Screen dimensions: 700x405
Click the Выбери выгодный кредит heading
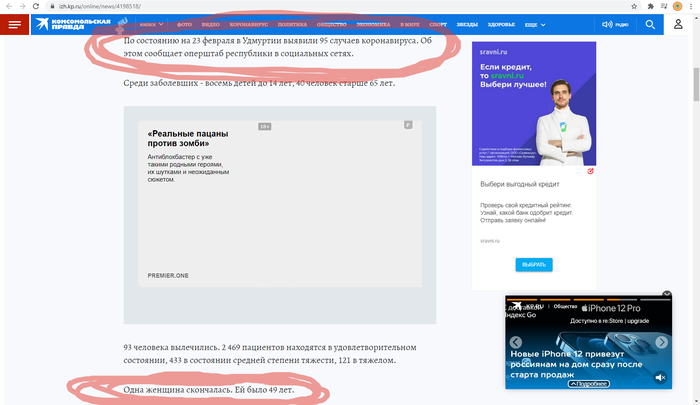click(x=520, y=184)
